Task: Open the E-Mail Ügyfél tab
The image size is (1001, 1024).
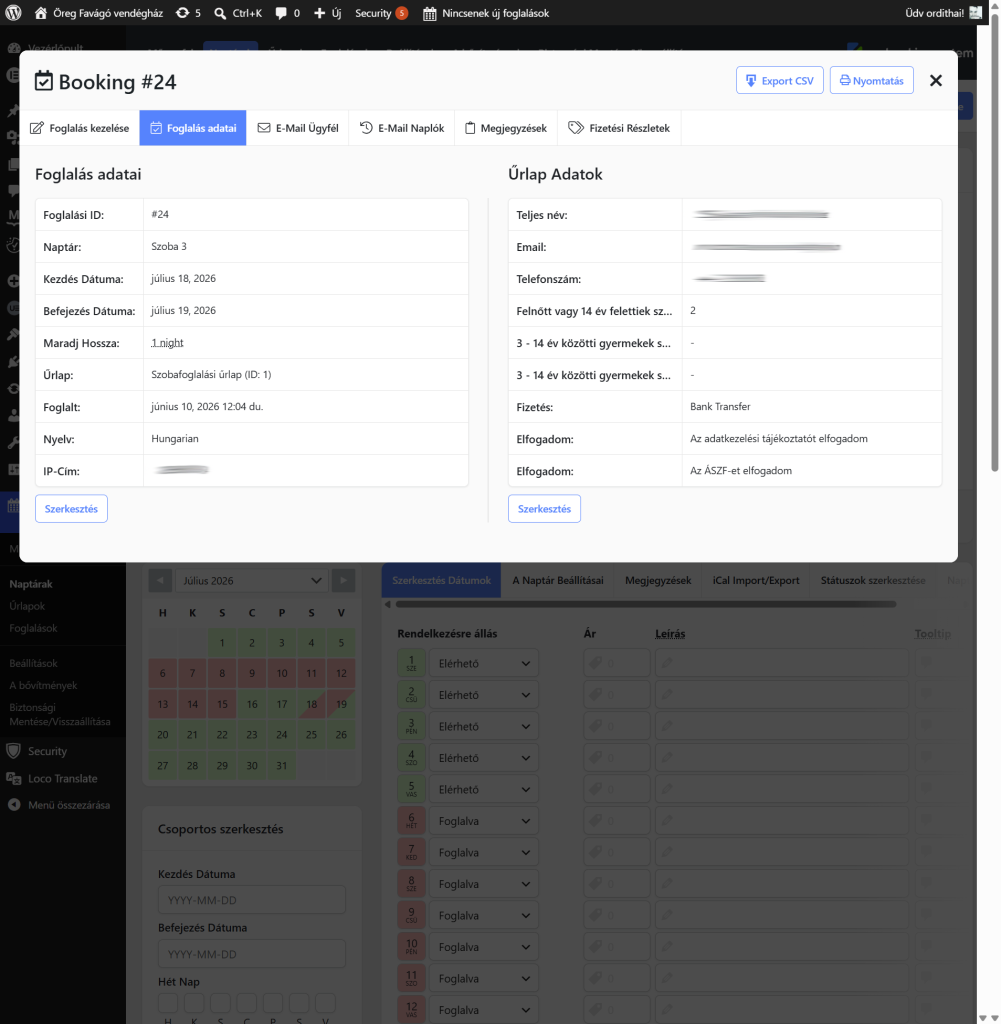Action: 298,128
